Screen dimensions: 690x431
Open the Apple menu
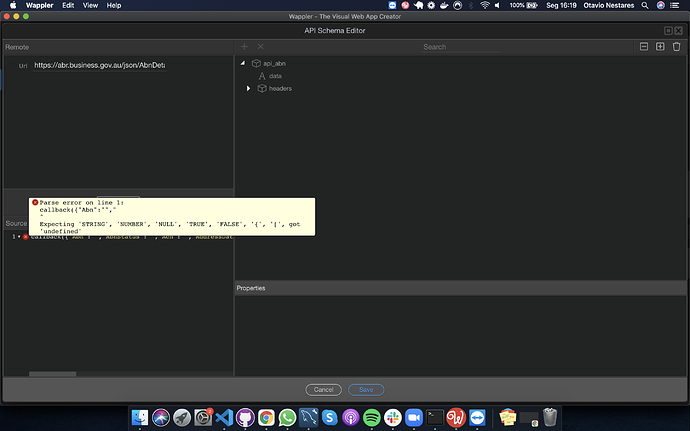click(13, 5)
